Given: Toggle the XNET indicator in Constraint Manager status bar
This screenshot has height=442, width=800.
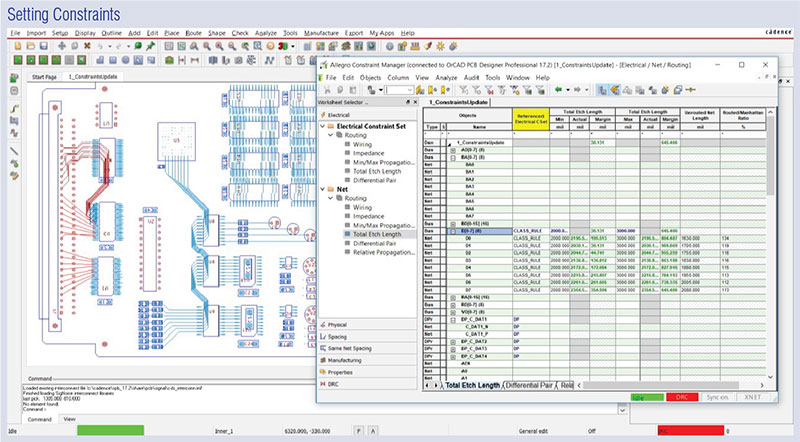Looking at the screenshot, I should (x=753, y=397).
